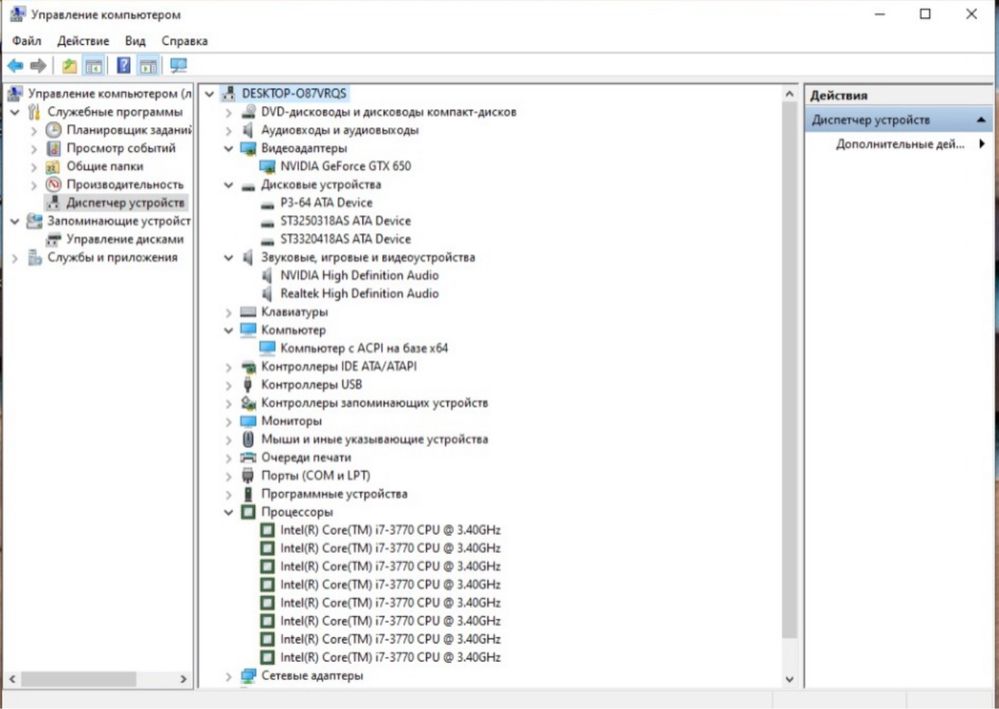Screen dimensions: 999x709
Task: Click the Контроллеры USB icon
Action: [248, 385]
